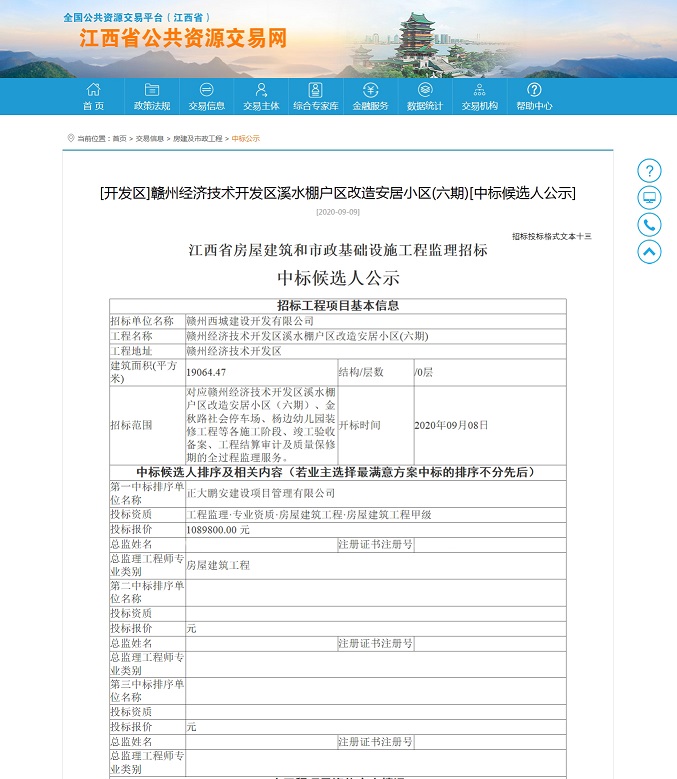Select 中标公示 in the breadcrumb
The image size is (677, 779).
[x=246, y=139]
